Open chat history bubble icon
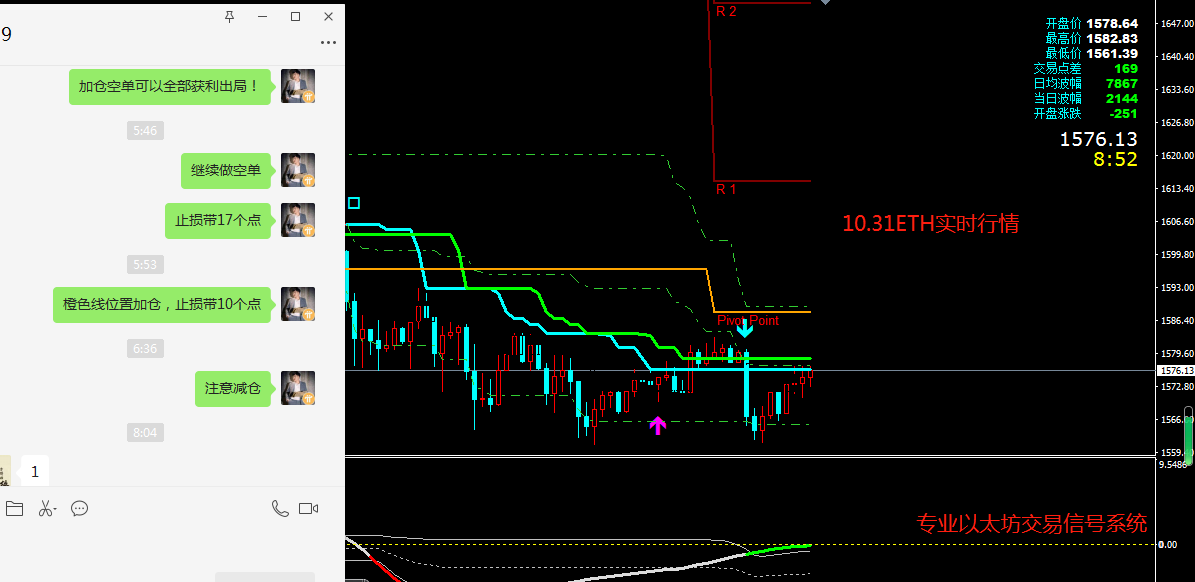This screenshot has height=582, width=1195. click(79, 509)
